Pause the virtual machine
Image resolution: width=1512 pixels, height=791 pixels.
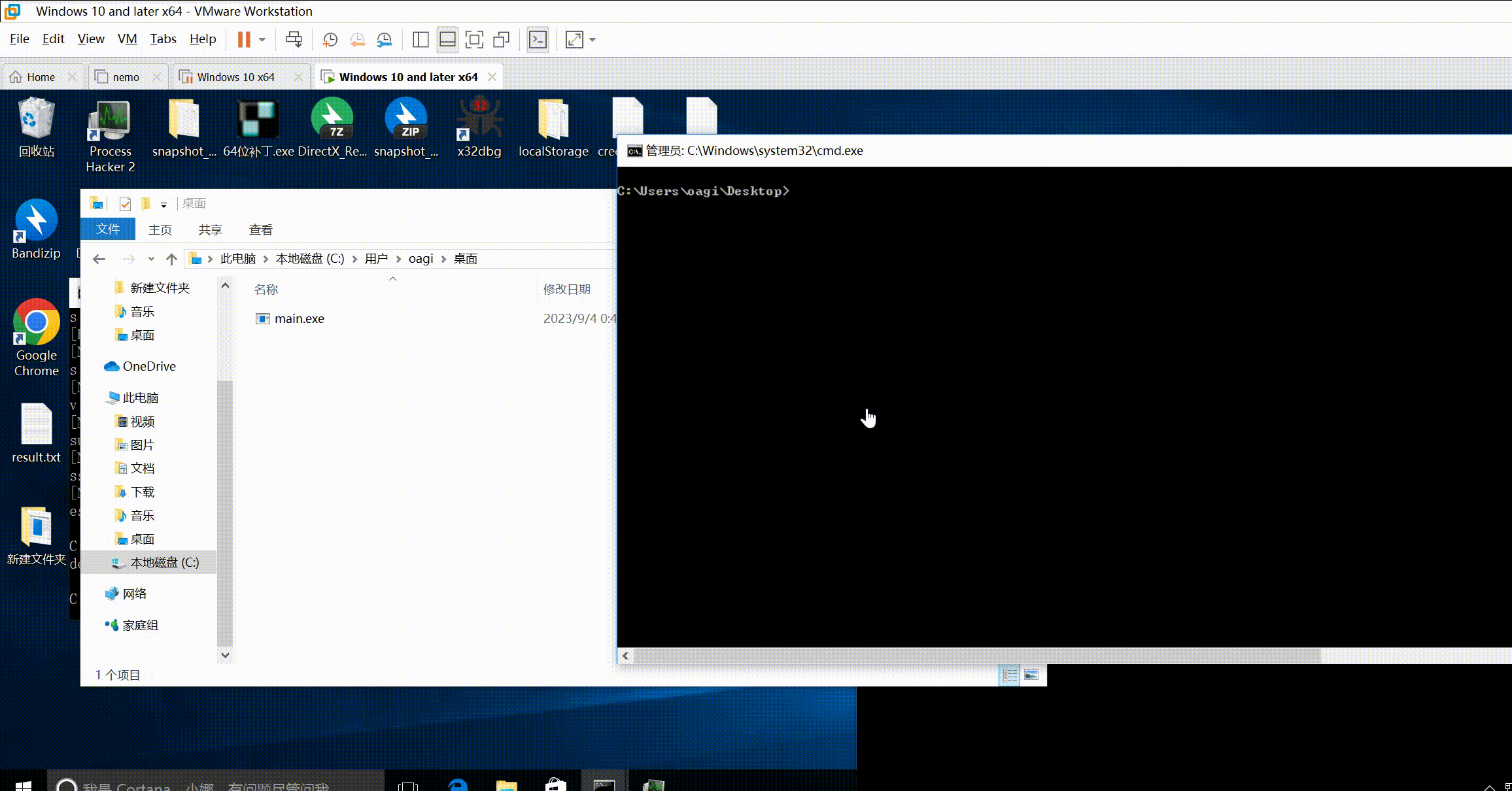click(x=244, y=40)
